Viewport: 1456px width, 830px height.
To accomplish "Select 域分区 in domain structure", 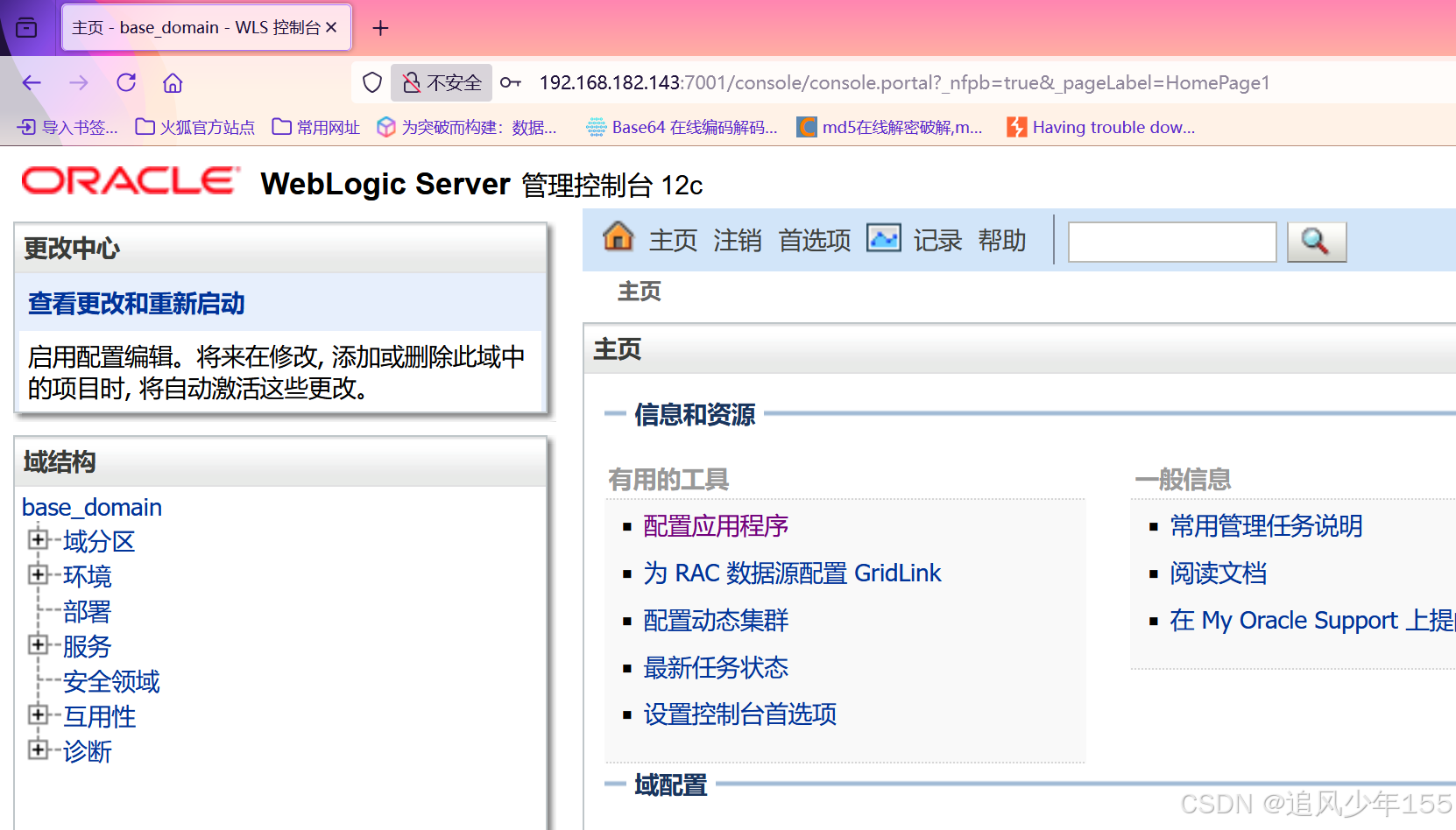I will click(x=99, y=542).
